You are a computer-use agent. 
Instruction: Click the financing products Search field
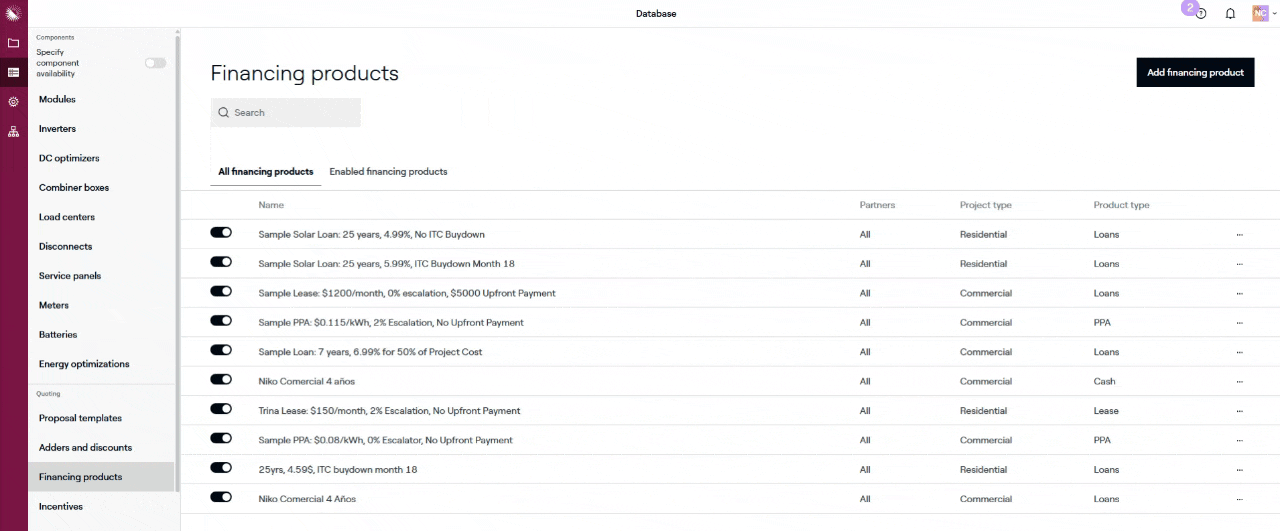click(286, 113)
